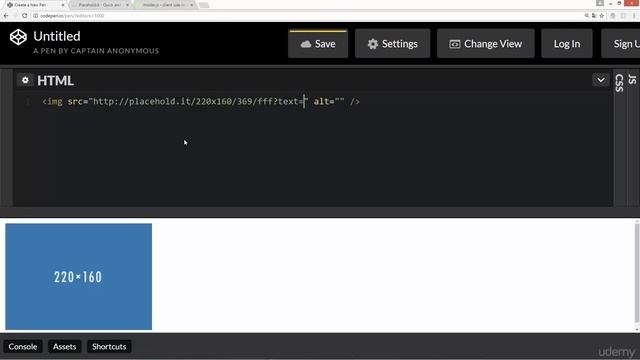Reload the page with the refresh icon
Screen dimensions: 640x360
tap(24, 16)
